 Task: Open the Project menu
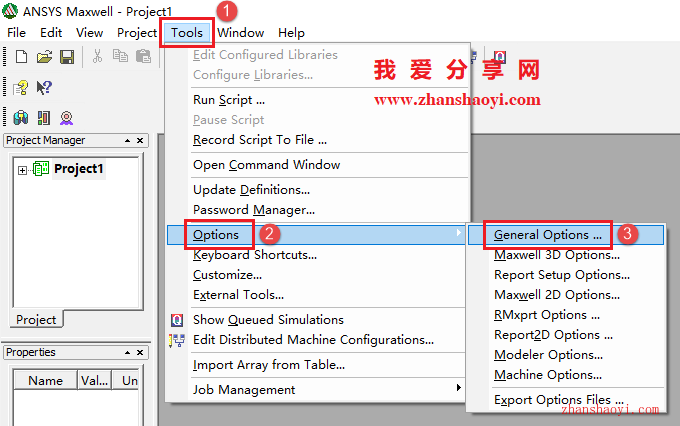point(137,33)
